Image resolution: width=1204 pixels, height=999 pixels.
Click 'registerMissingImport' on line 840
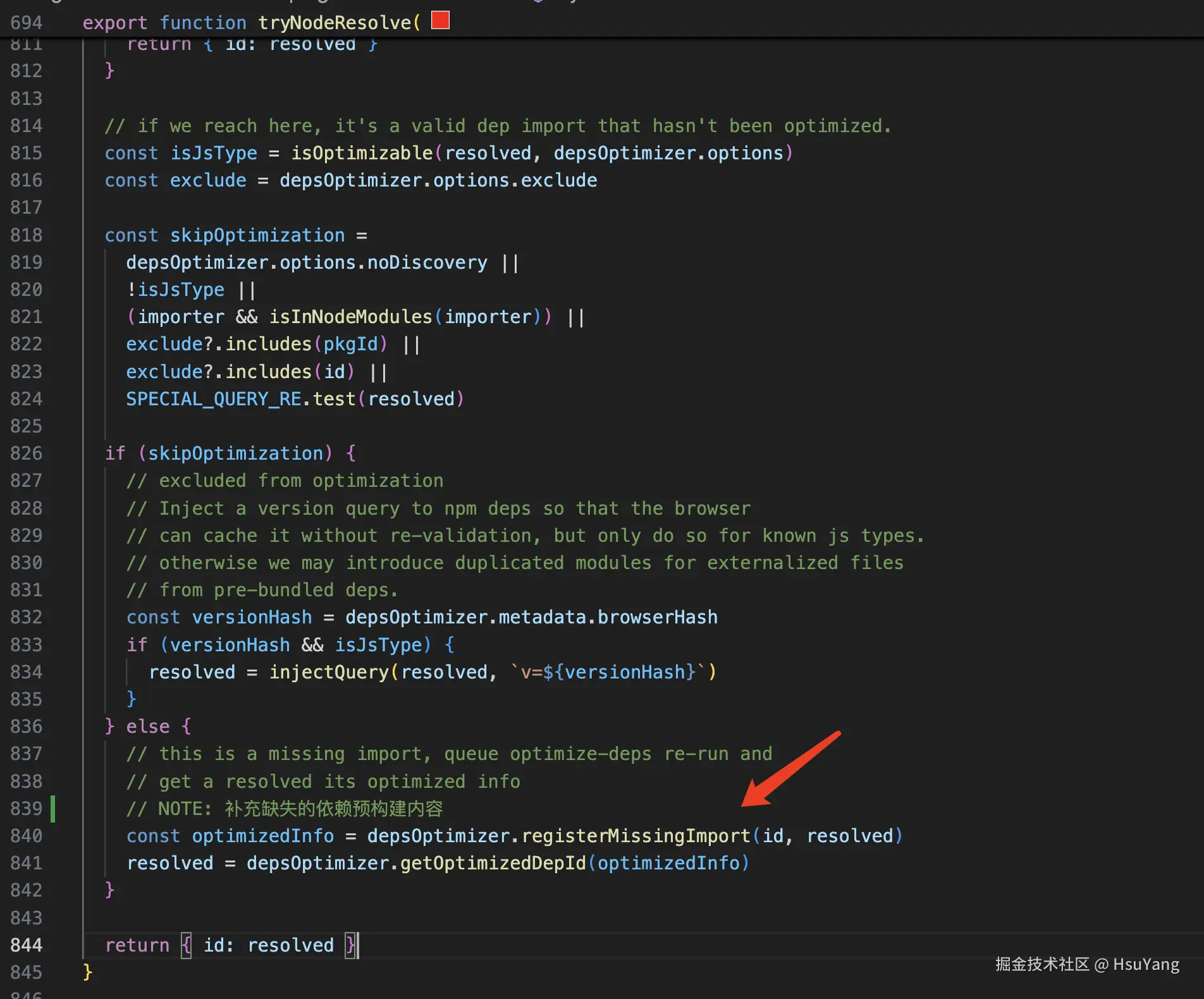tap(636, 836)
